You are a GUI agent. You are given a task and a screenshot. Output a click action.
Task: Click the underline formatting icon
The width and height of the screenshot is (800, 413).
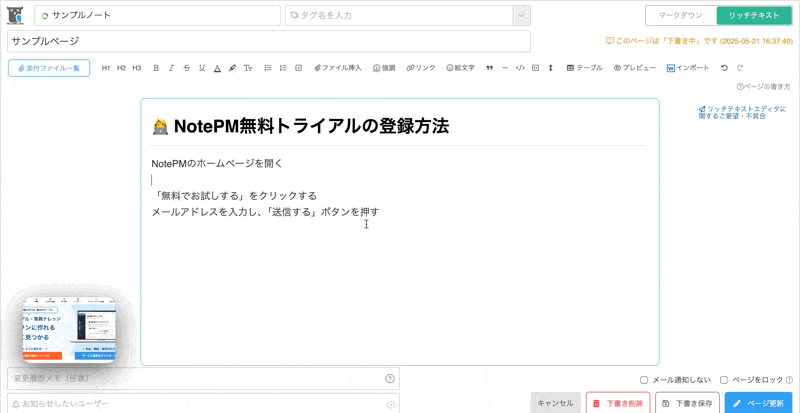click(202, 68)
